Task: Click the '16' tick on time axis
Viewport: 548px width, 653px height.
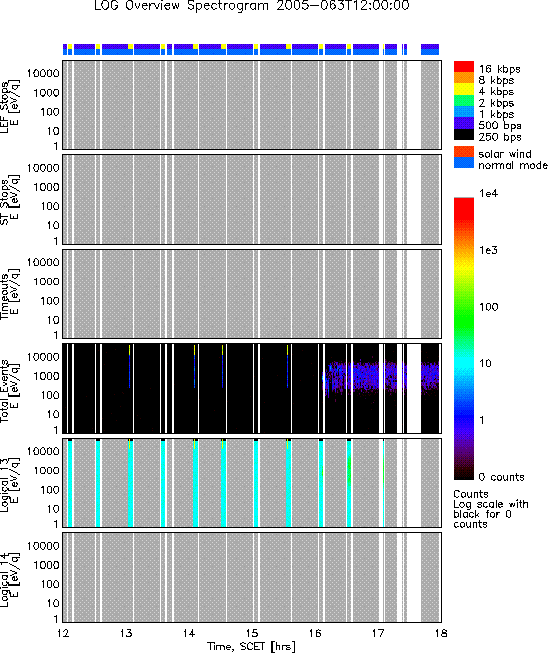Action: pyautogui.click(x=315, y=633)
